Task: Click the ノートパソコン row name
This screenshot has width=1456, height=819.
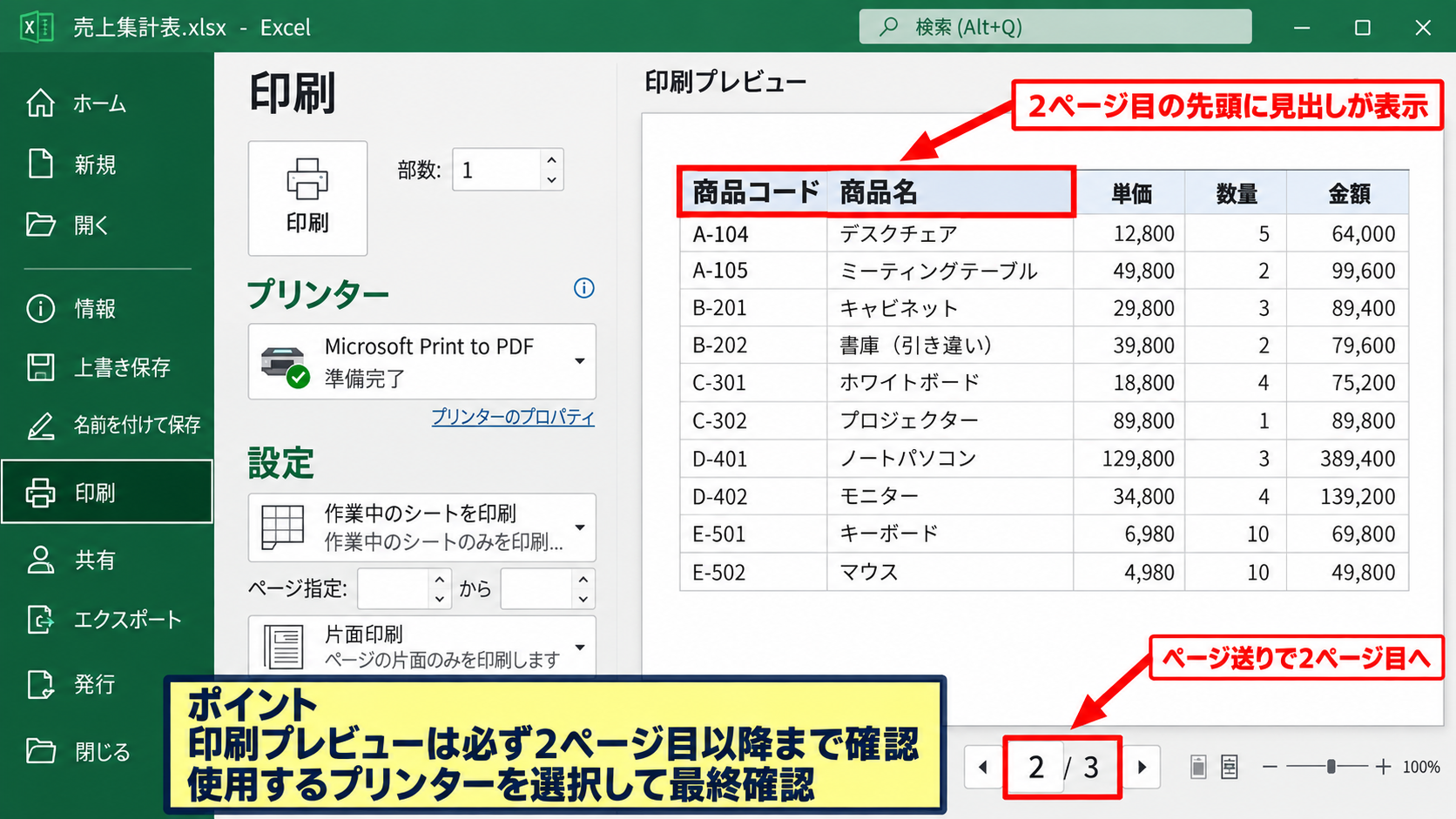Action: tap(950, 458)
